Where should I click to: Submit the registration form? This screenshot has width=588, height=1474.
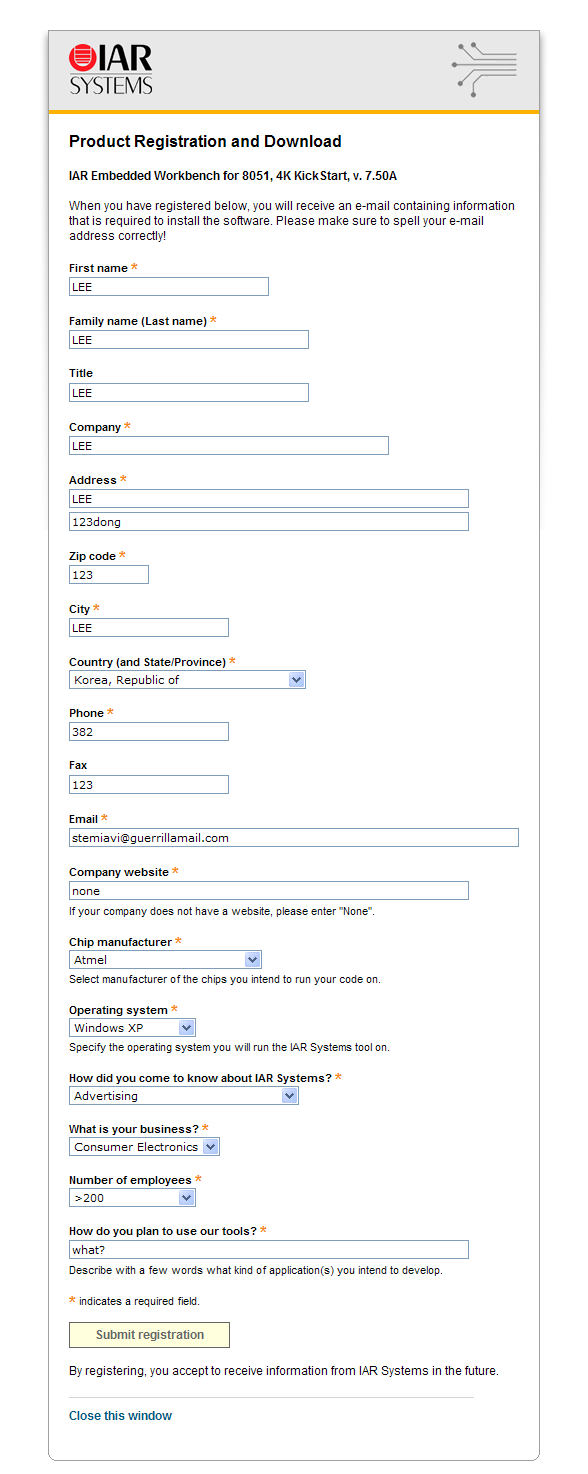point(149,1335)
